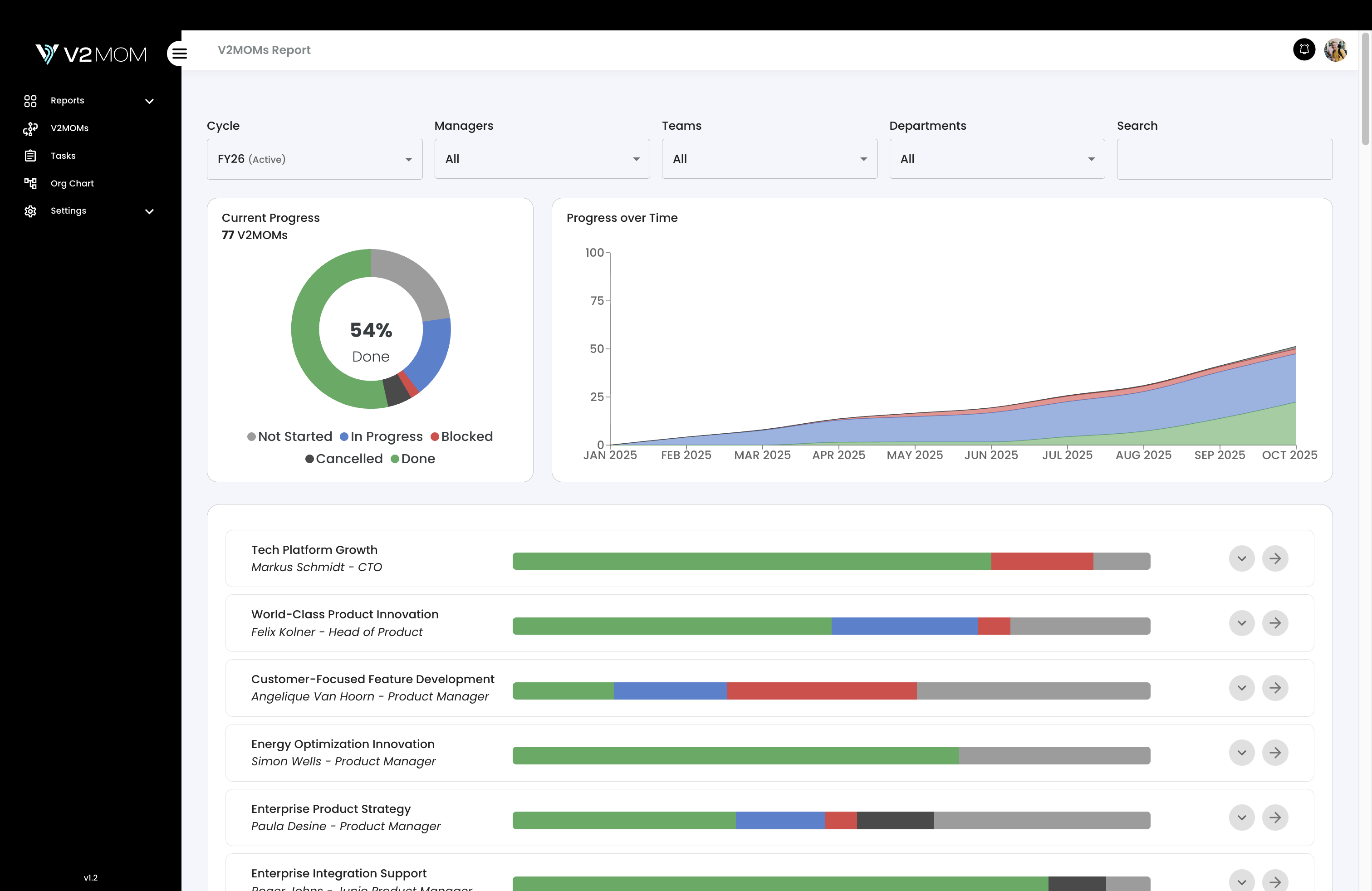Click the V2MOMs sidebar icon
1372x891 pixels.
click(30, 128)
